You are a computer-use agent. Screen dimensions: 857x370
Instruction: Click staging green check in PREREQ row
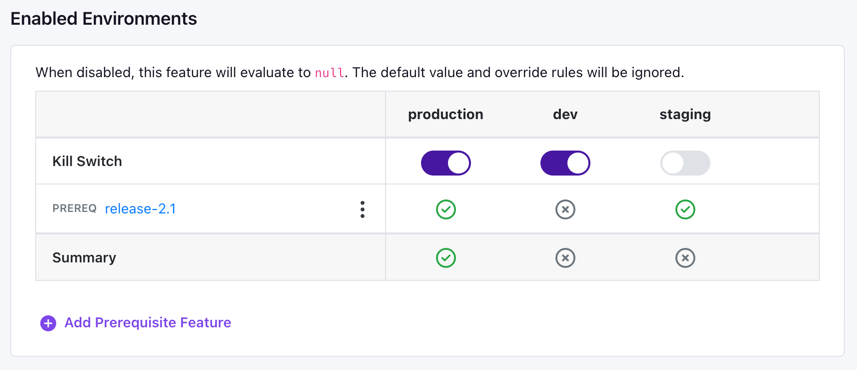[685, 209]
